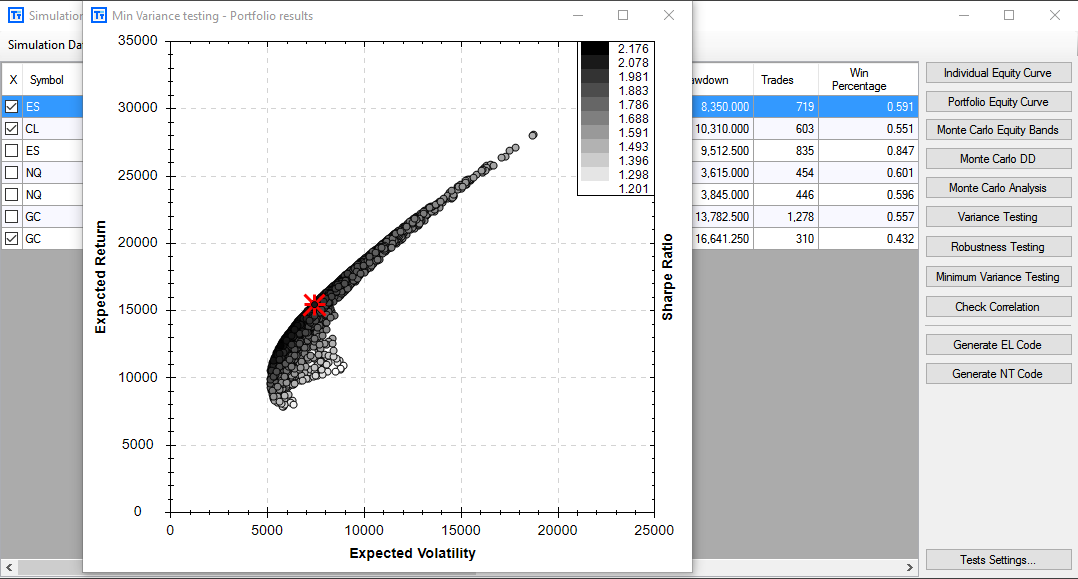Click the Trades column header
Screen dimensions: 1078x579
click(x=786, y=80)
